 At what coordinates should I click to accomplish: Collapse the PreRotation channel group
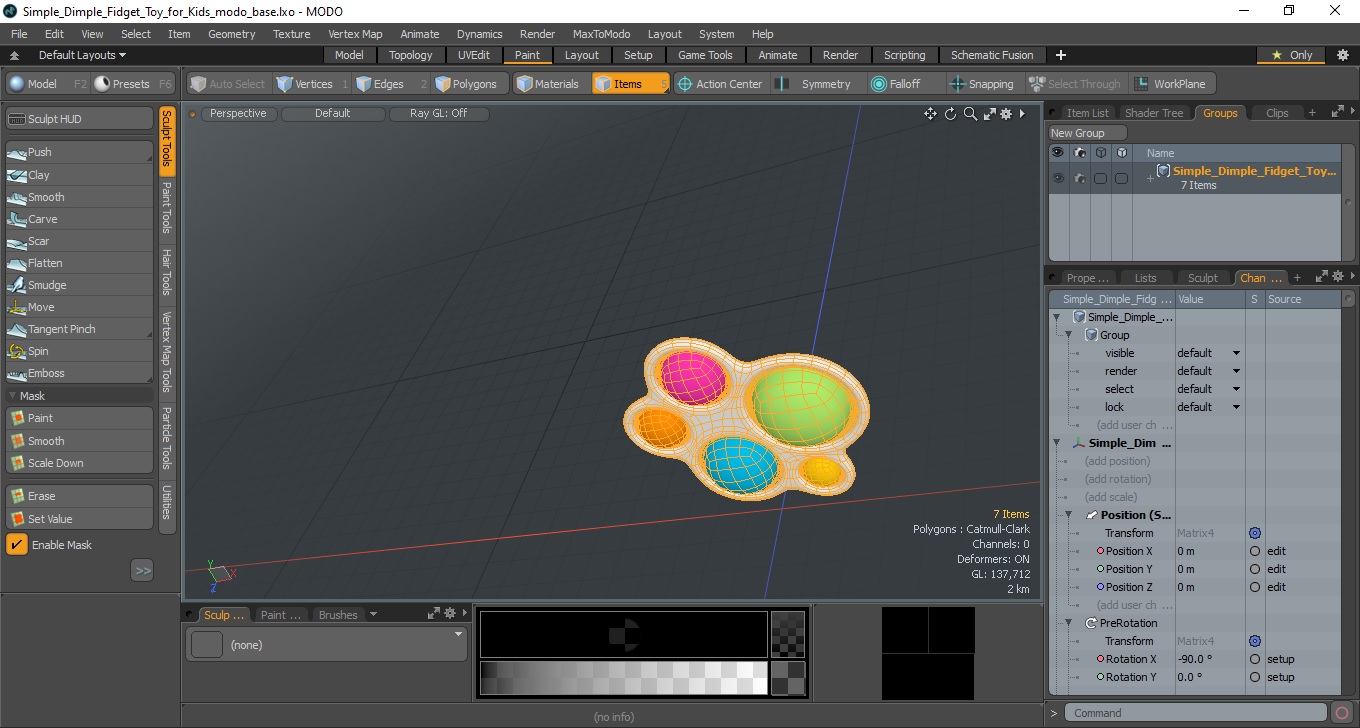coord(1068,623)
